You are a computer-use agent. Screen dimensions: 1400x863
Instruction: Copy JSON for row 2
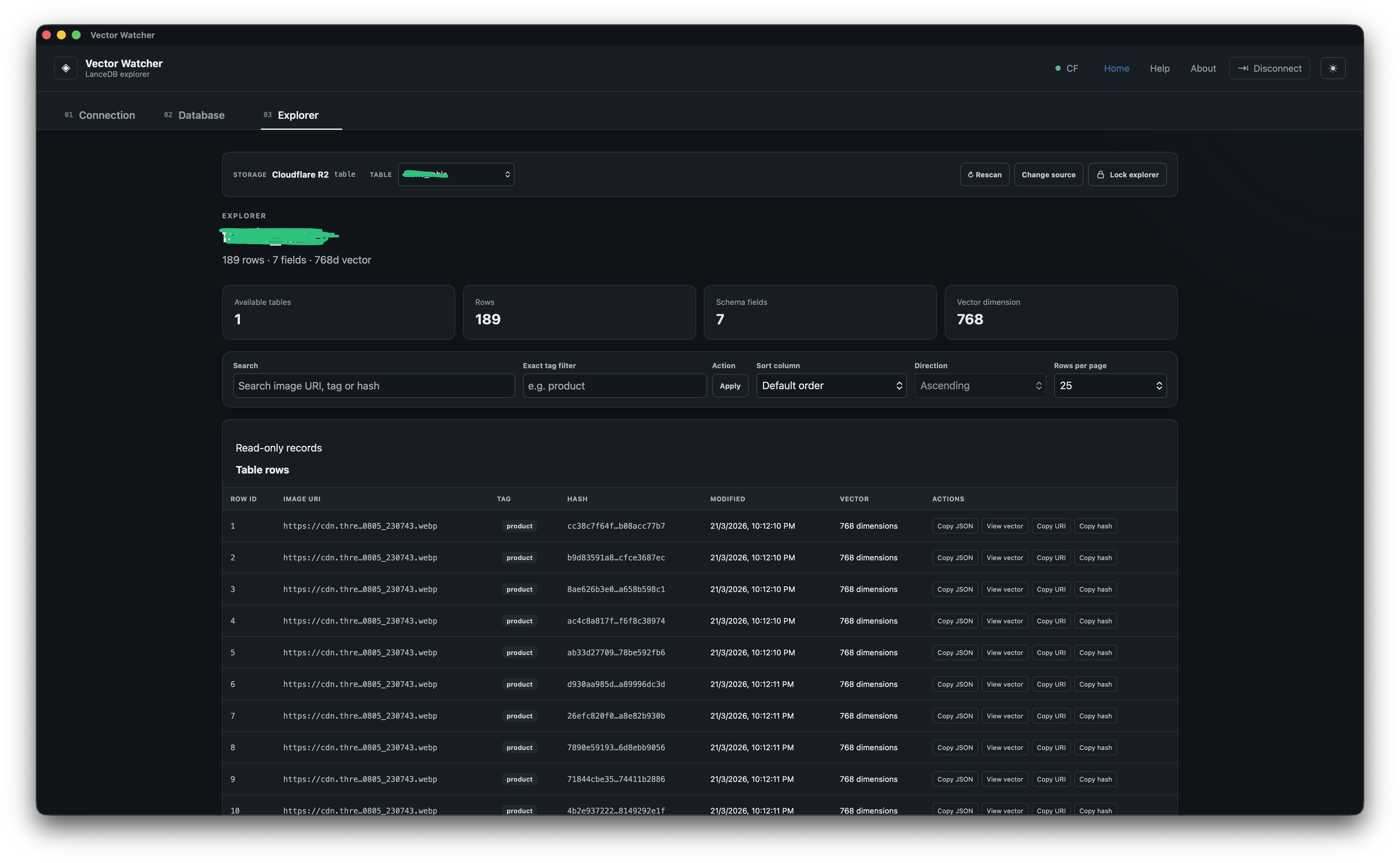coord(955,558)
